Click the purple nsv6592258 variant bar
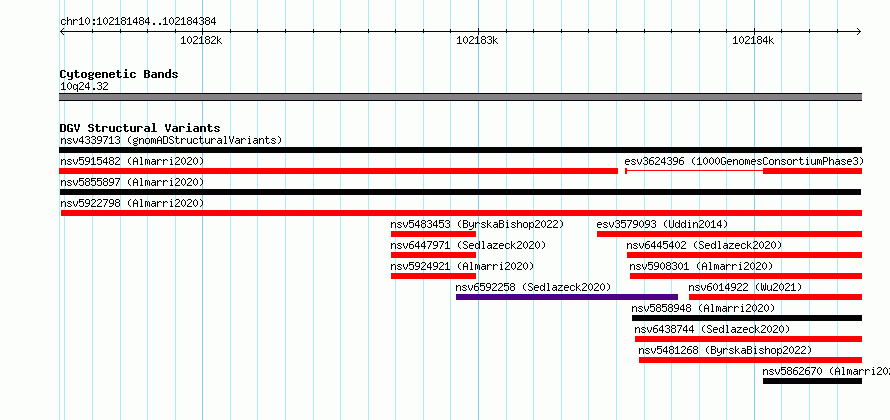Screen dimensions: 890x420 tap(567, 297)
